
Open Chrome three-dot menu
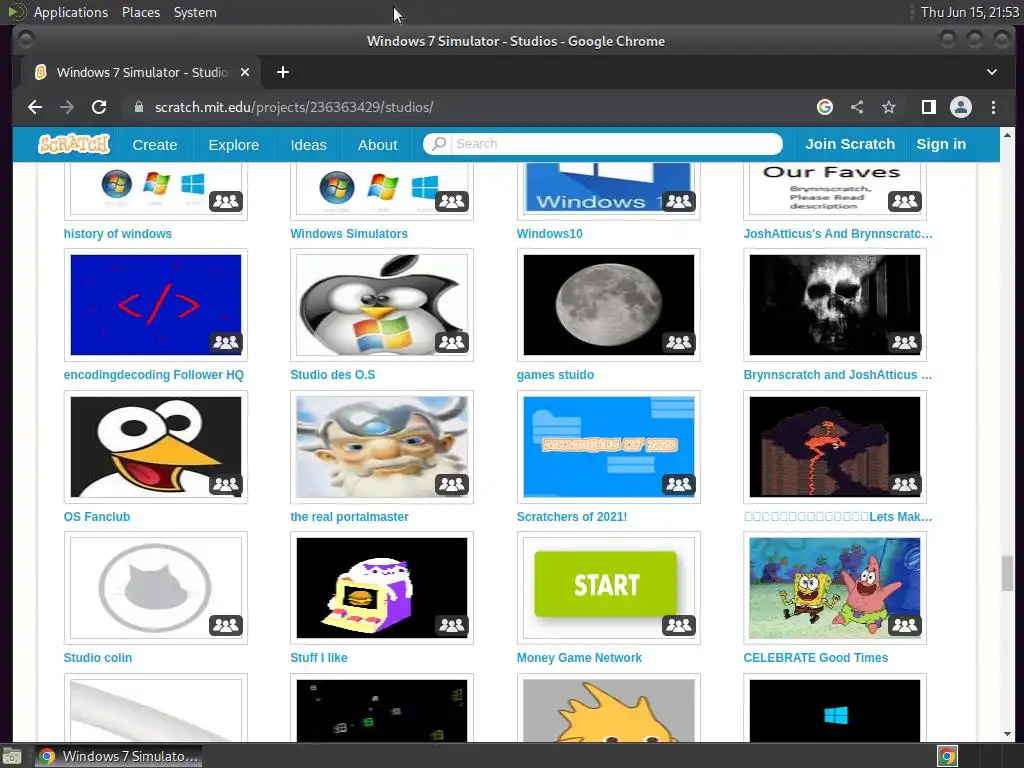993,107
